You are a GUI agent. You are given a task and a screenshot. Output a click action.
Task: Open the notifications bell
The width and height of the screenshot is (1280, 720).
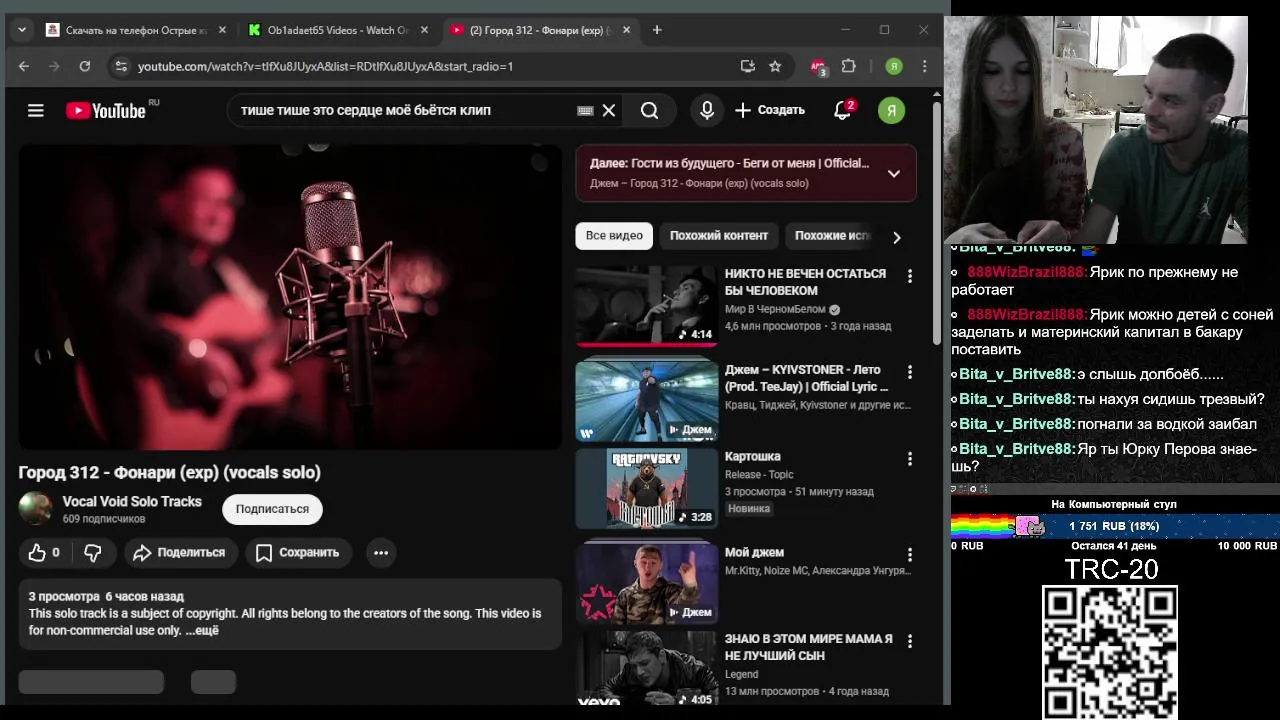[843, 110]
